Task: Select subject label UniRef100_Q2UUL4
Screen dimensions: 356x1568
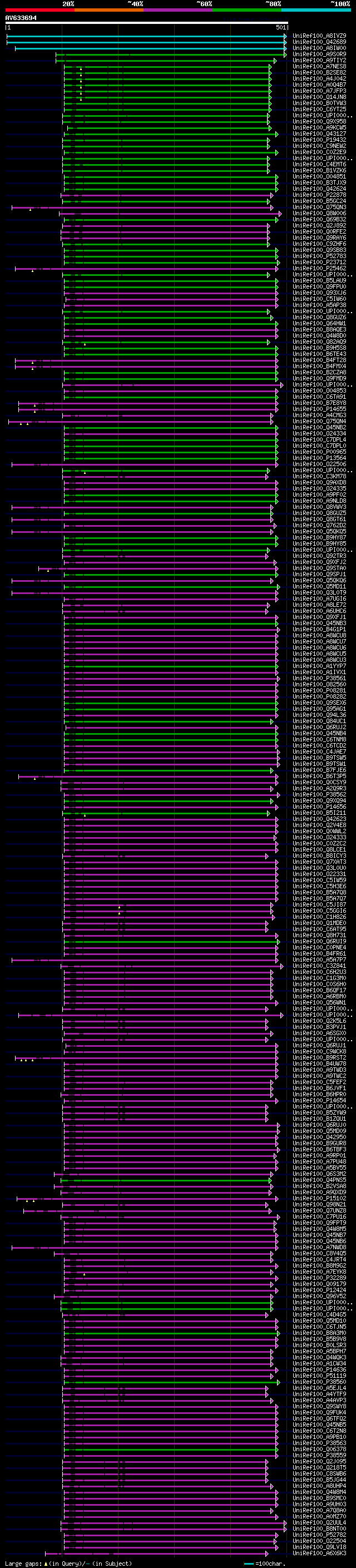Action: [319, 1522]
